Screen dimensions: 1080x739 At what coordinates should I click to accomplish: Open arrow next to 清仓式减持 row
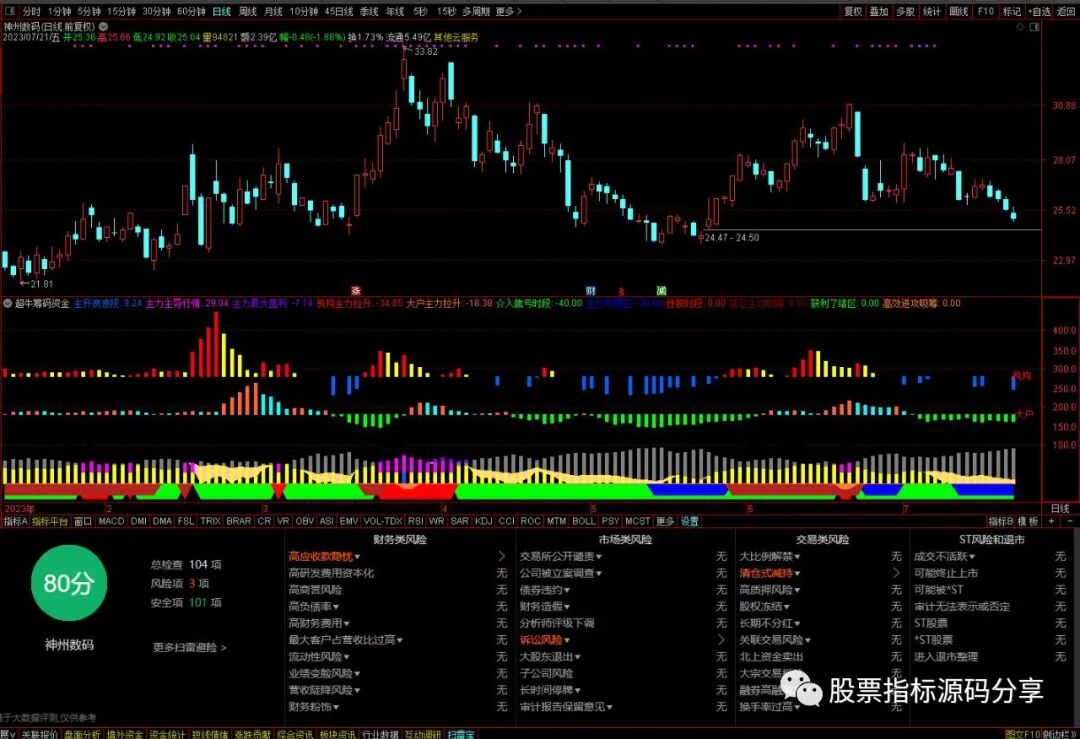click(896, 573)
